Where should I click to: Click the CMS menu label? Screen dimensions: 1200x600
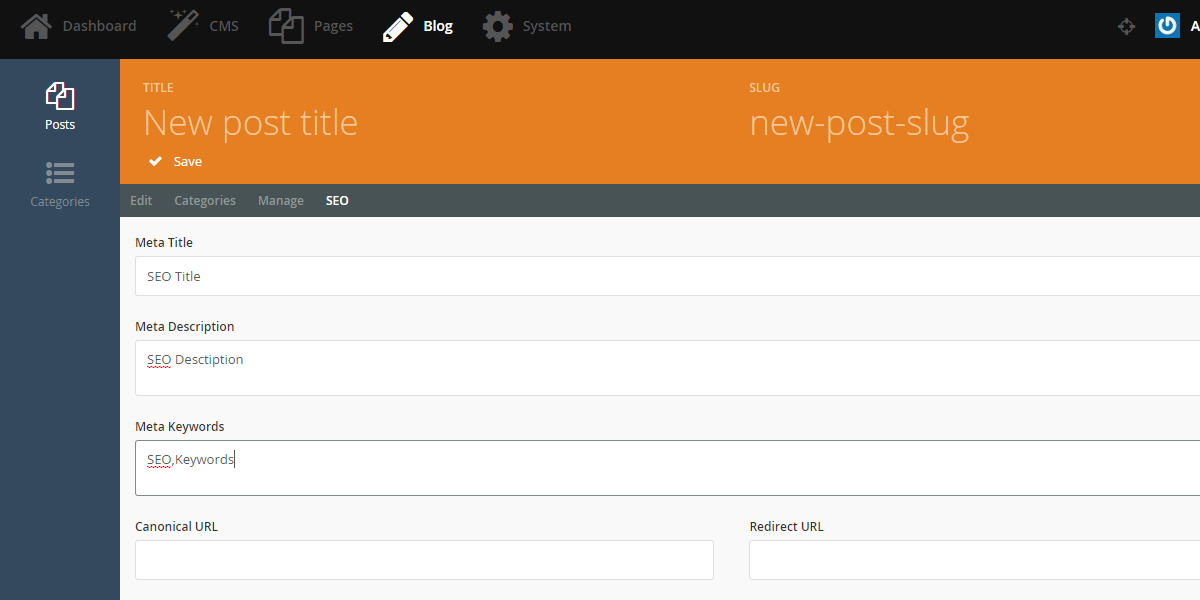[224, 26]
